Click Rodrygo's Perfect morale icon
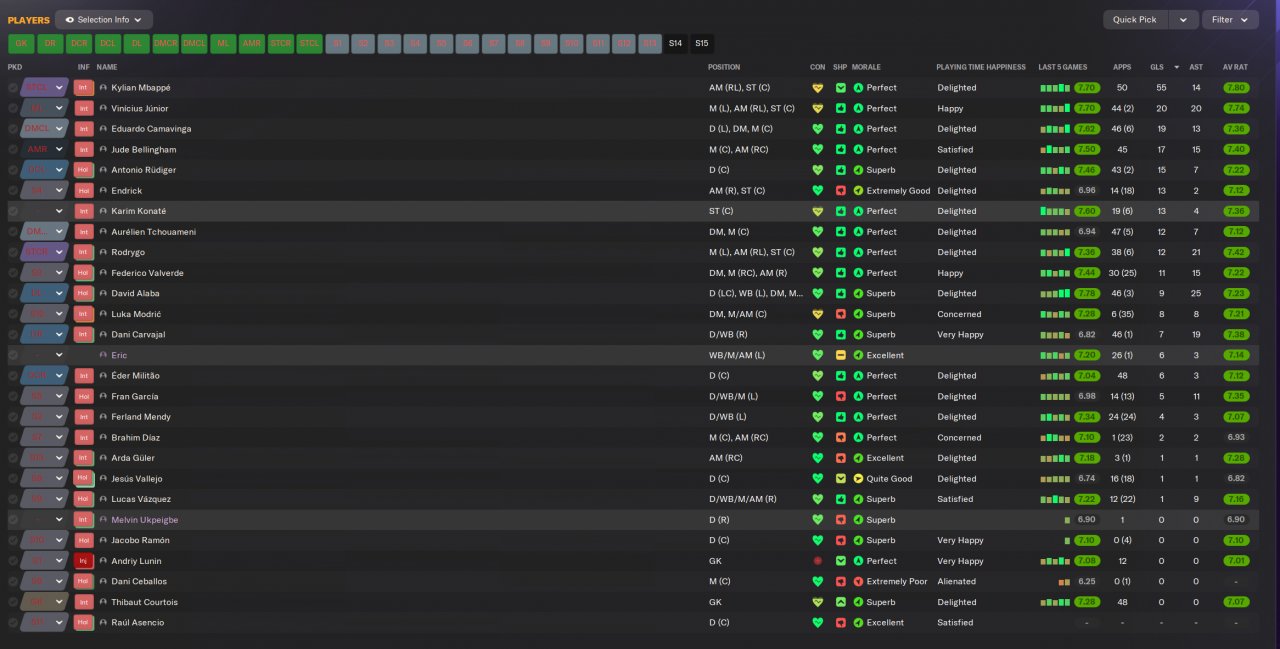1280x649 pixels. point(858,252)
